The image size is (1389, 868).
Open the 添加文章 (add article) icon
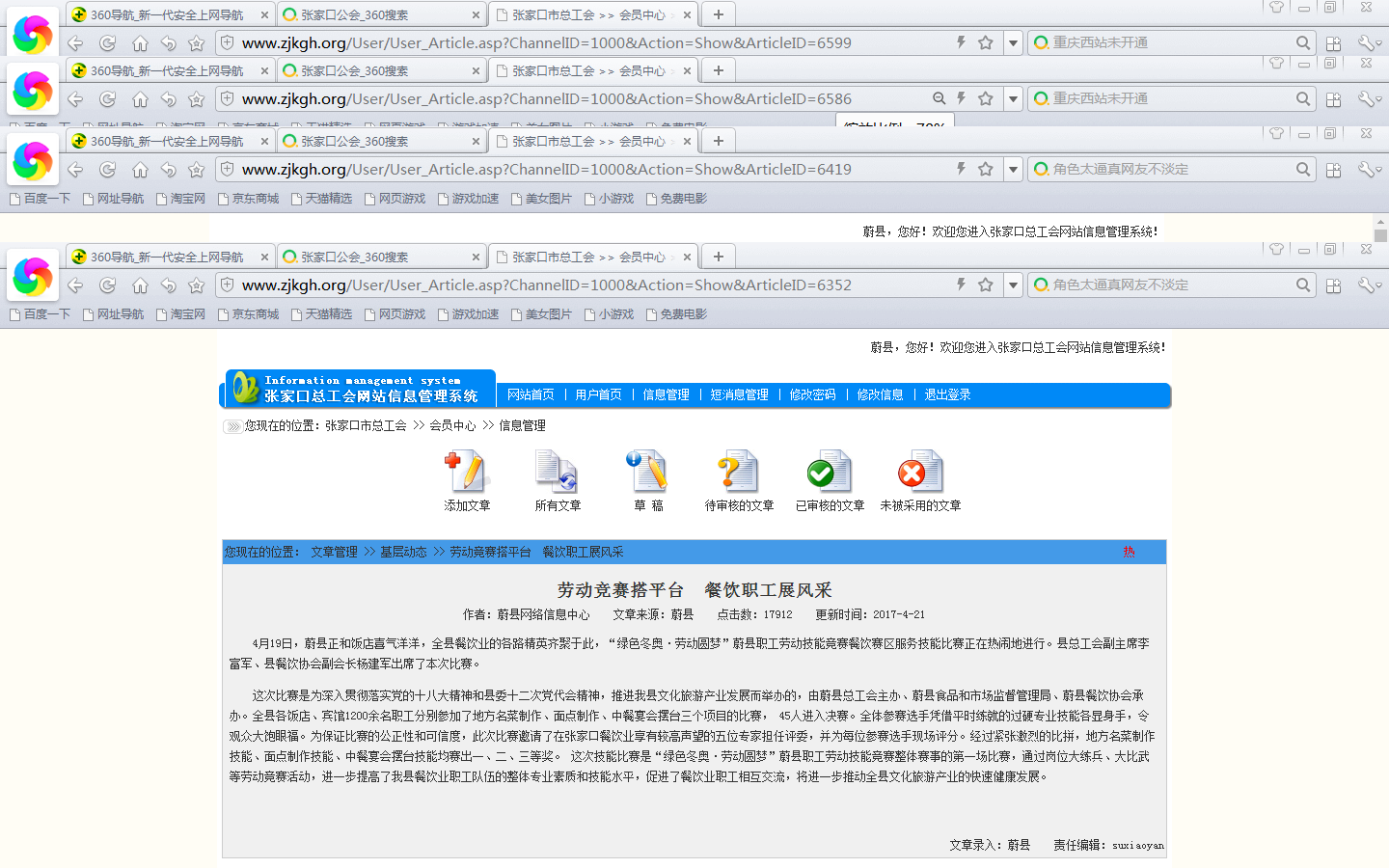coord(467,473)
